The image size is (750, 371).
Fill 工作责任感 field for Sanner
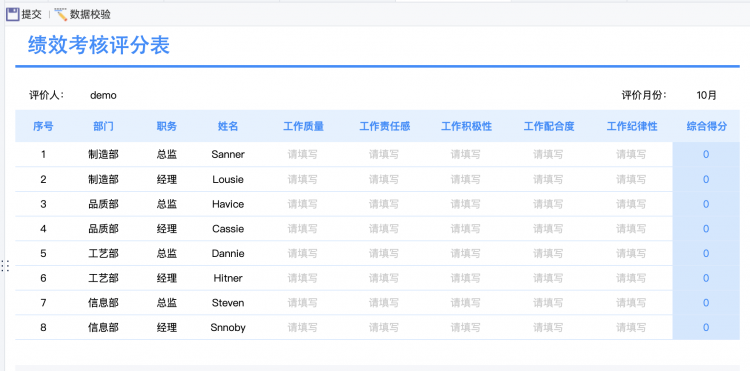coord(384,154)
